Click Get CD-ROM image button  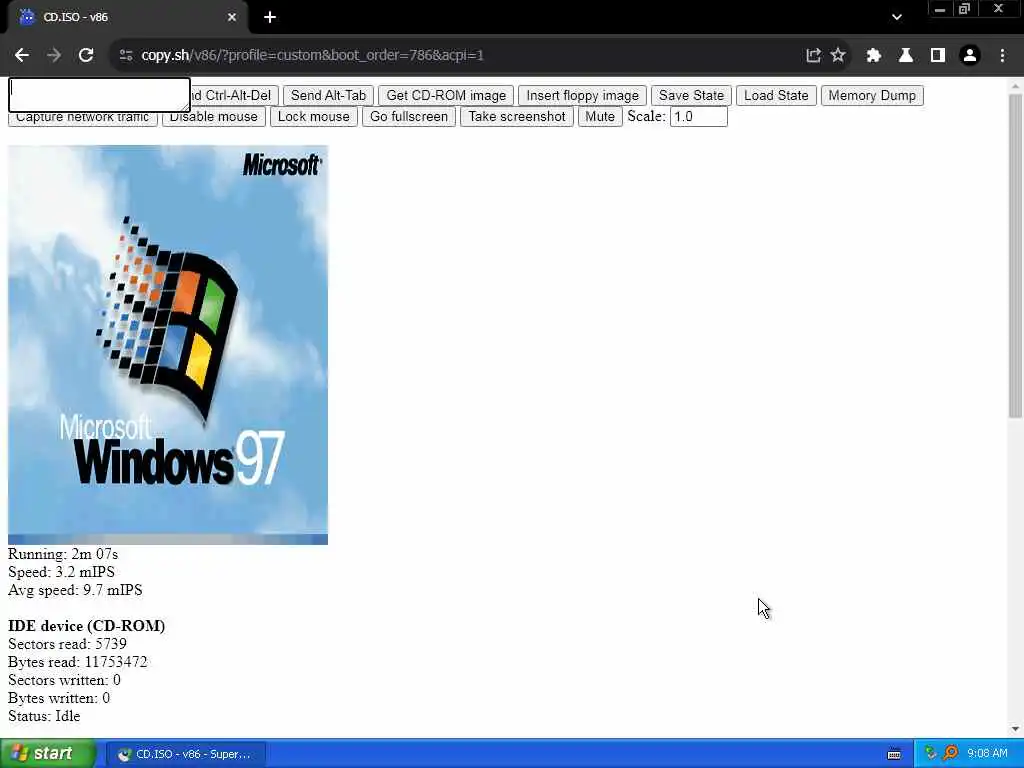pos(446,95)
